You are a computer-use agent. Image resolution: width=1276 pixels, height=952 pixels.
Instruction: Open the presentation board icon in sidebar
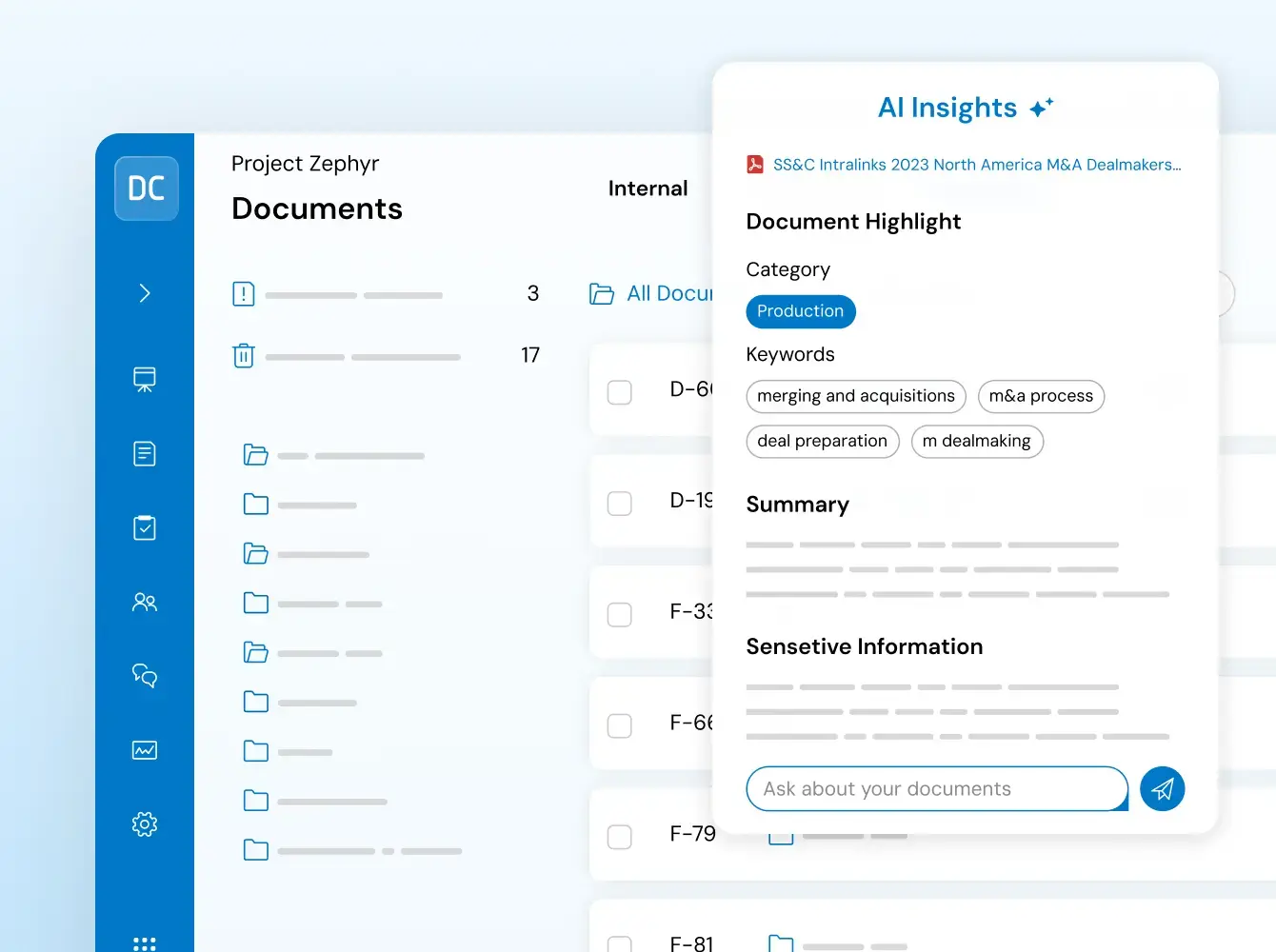145,379
